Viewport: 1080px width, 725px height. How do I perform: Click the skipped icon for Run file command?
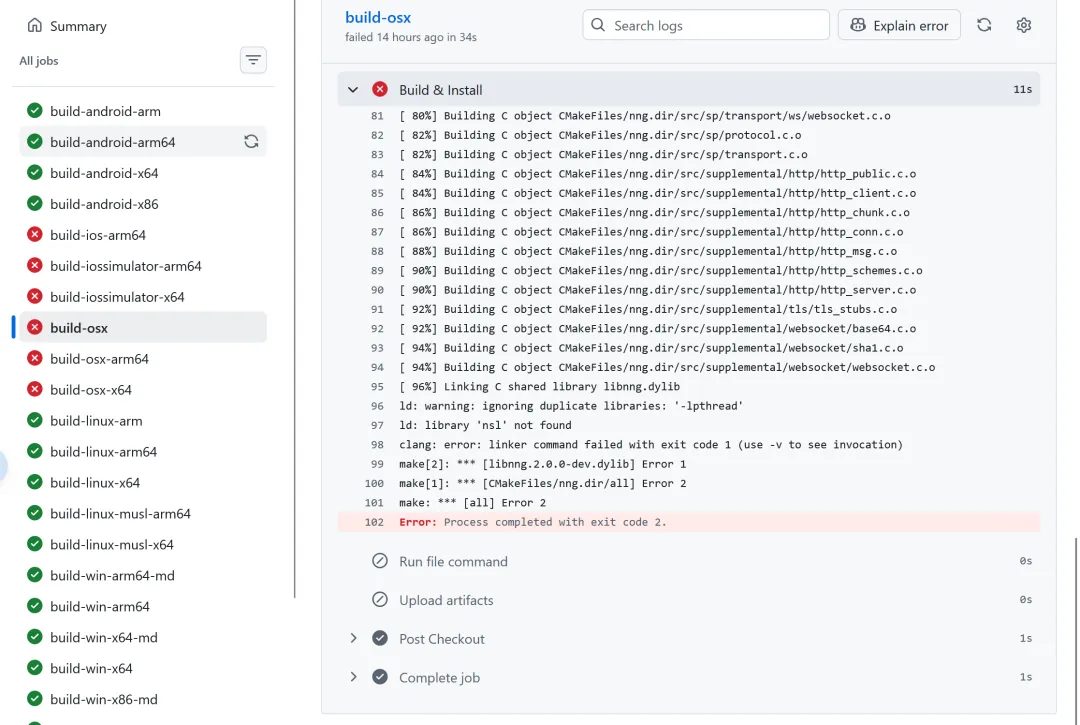pos(380,562)
